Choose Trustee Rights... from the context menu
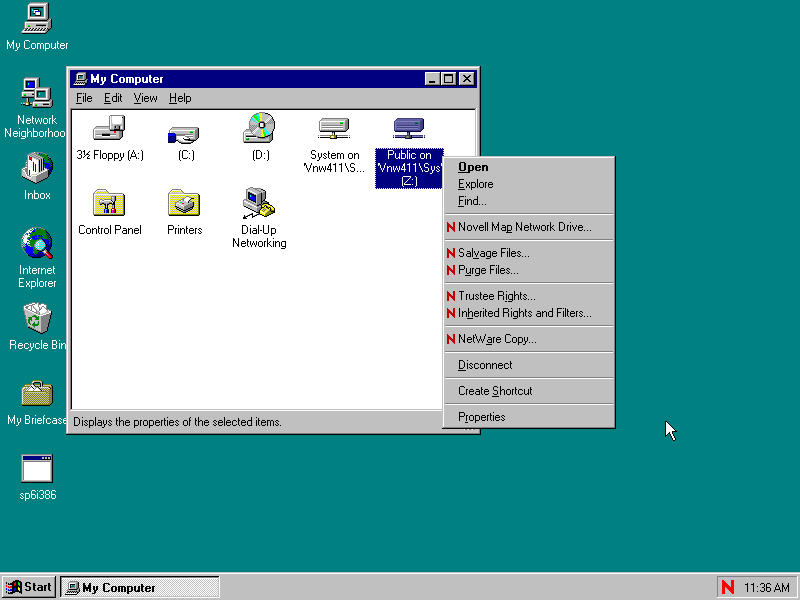The width and height of the screenshot is (800, 600). [x=529, y=296]
